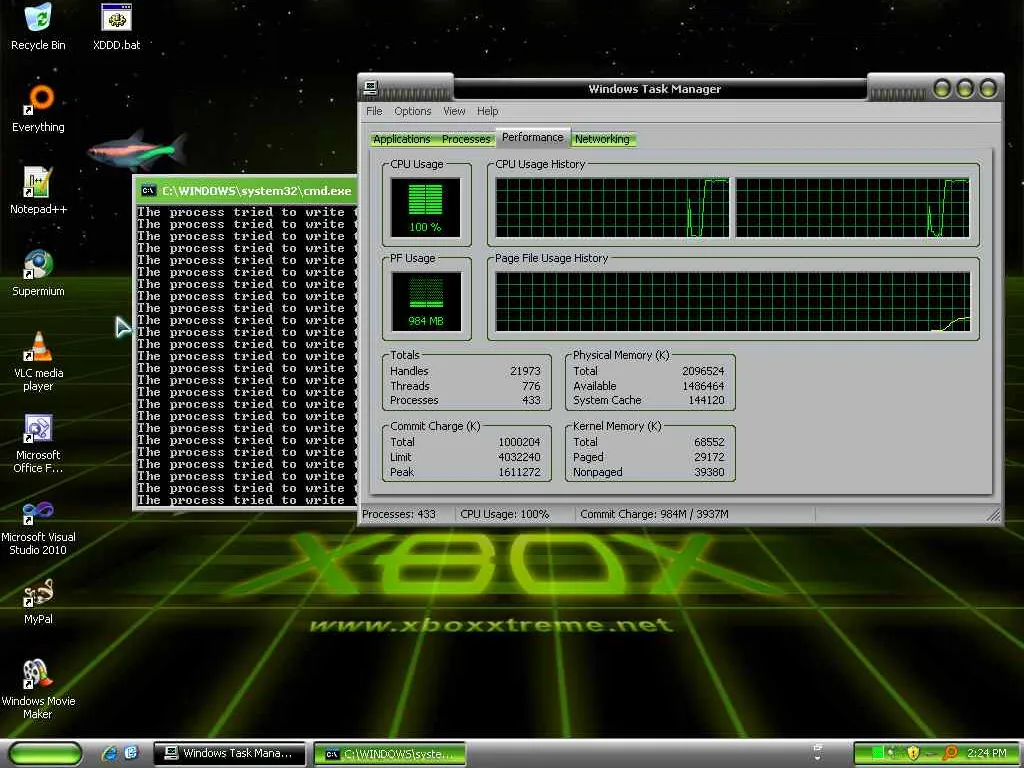The height and width of the screenshot is (768, 1024).
Task: Click the cmd.exe window title bar
Action: pos(246,191)
